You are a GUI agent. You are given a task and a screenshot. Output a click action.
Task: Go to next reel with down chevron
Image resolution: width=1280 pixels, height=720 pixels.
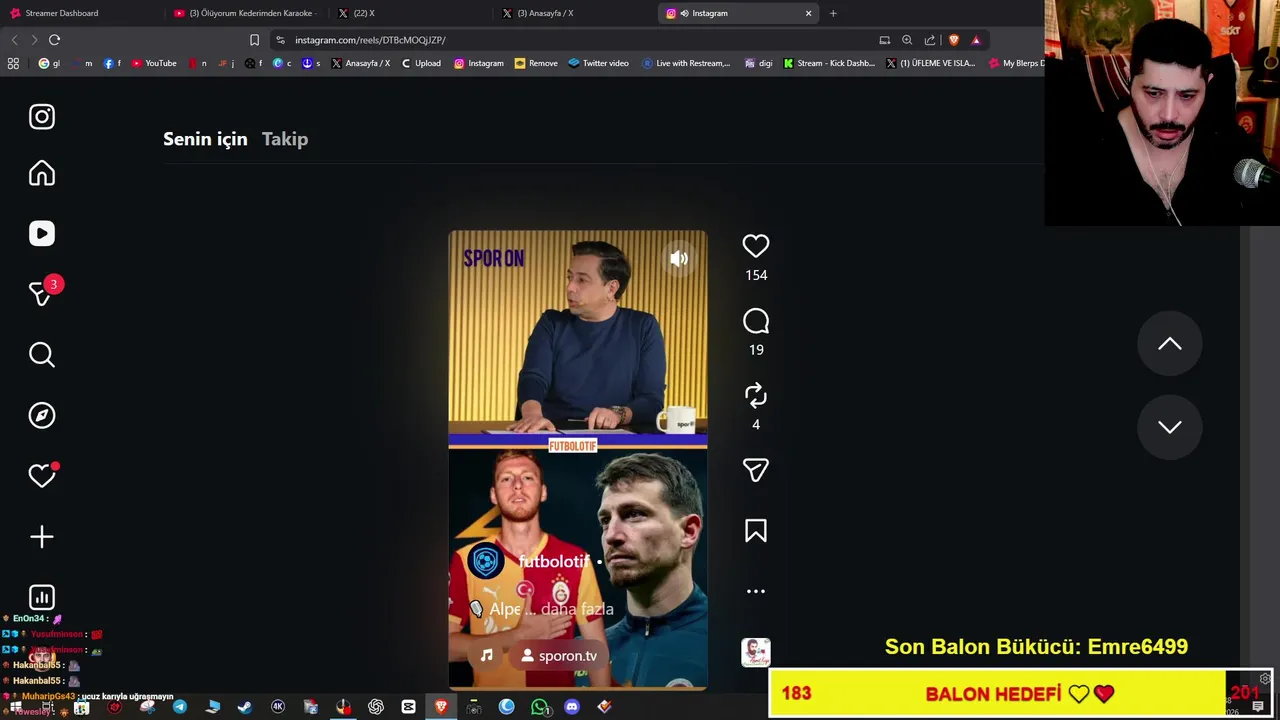(1170, 427)
